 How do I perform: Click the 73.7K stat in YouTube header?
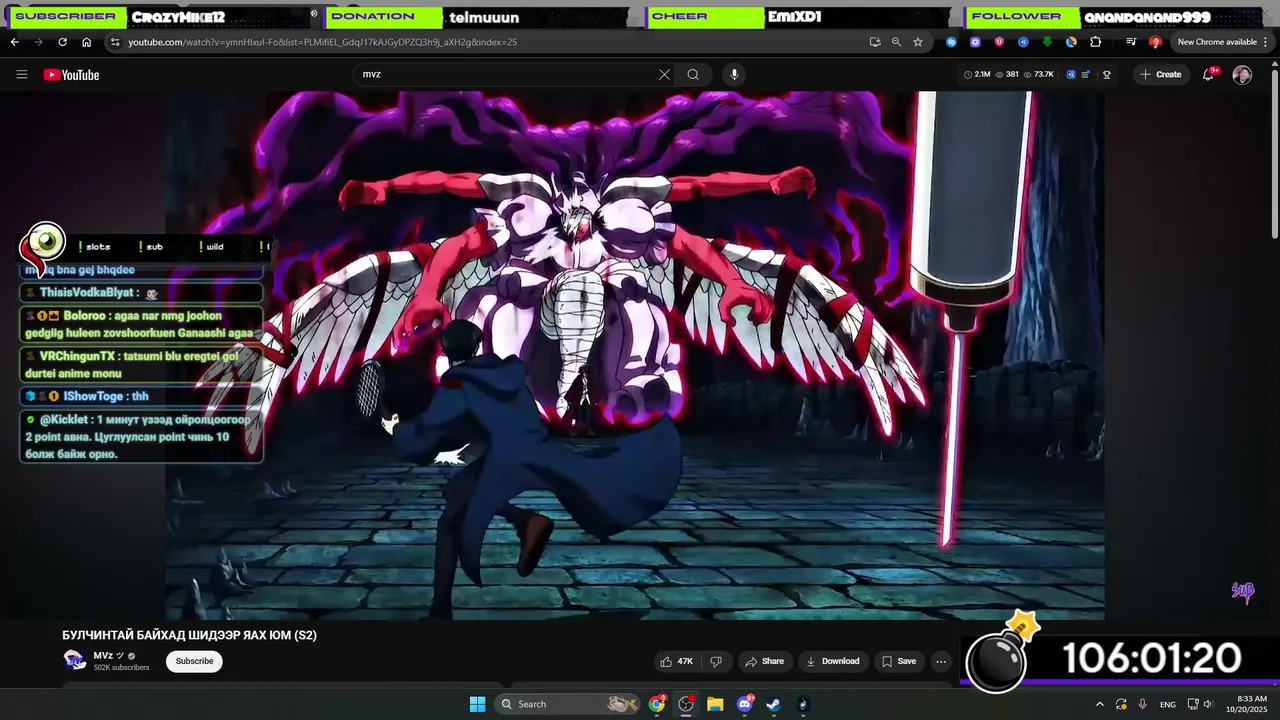click(1038, 74)
